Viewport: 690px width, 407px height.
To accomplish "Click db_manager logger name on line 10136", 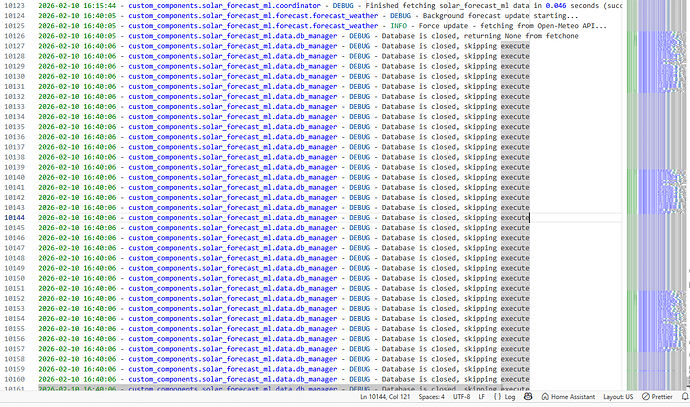I will [x=232, y=137].
